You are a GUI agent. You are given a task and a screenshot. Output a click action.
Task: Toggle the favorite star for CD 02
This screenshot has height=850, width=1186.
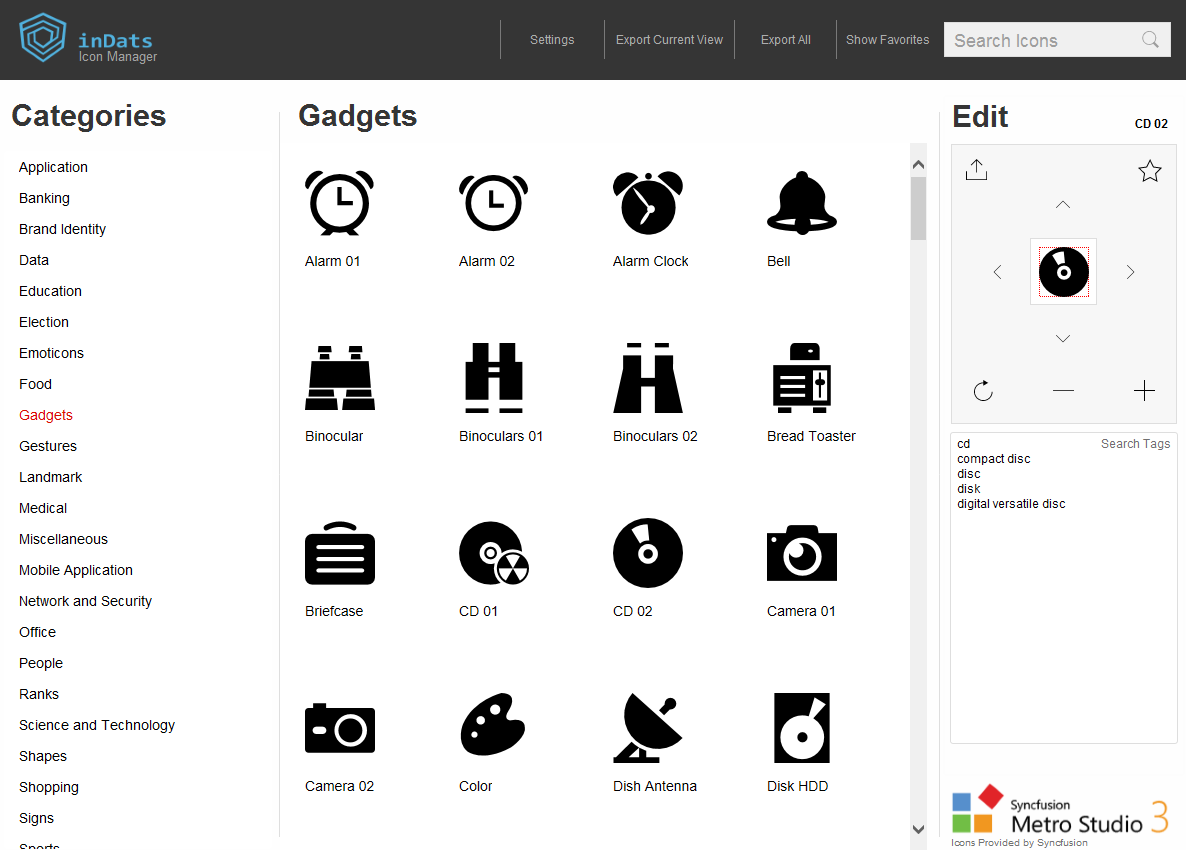1150,170
